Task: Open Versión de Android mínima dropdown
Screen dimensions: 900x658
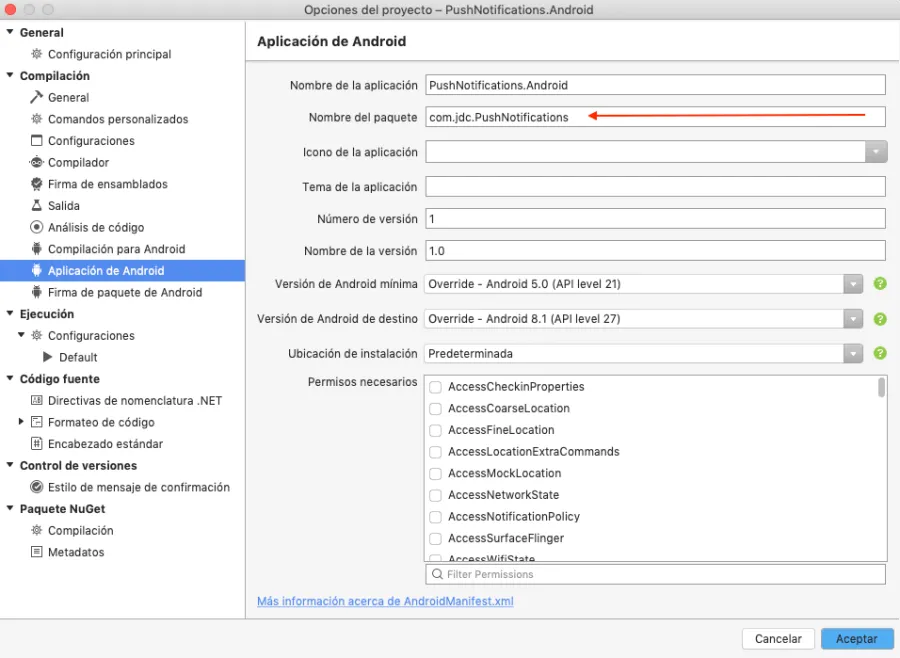Action: click(x=854, y=284)
